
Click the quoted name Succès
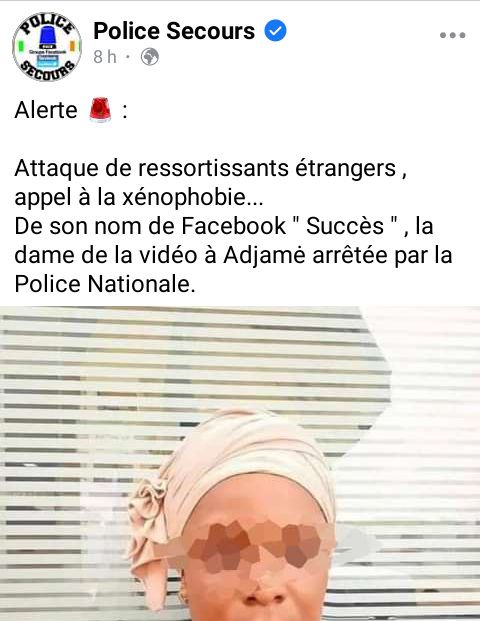point(345,226)
